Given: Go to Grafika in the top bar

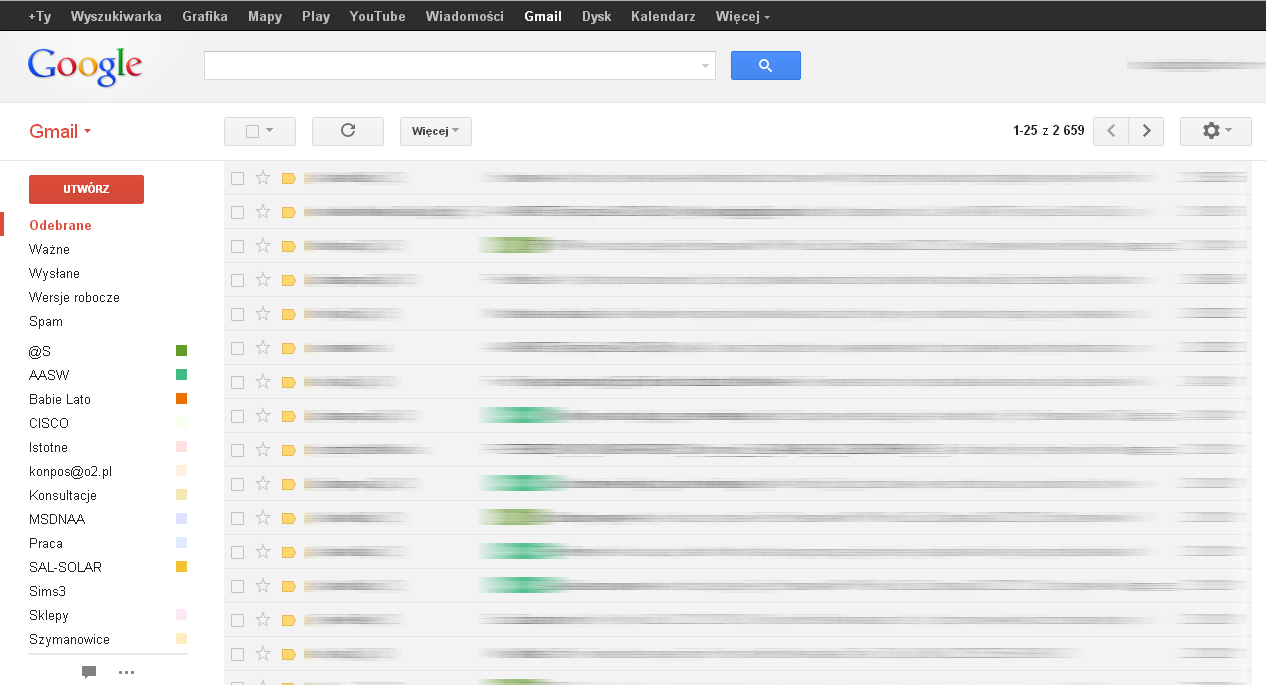Looking at the screenshot, I should coord(205,16).
